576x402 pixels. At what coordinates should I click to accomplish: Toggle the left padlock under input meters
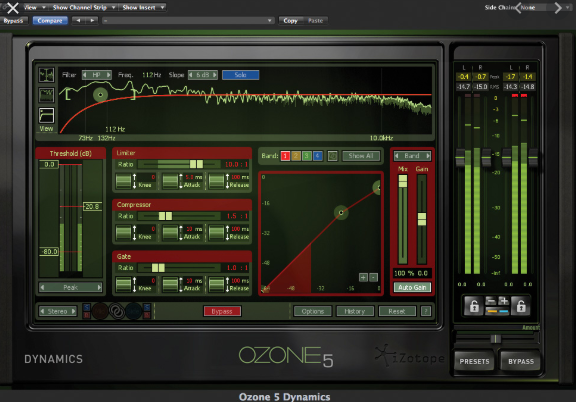click(474, 306)
